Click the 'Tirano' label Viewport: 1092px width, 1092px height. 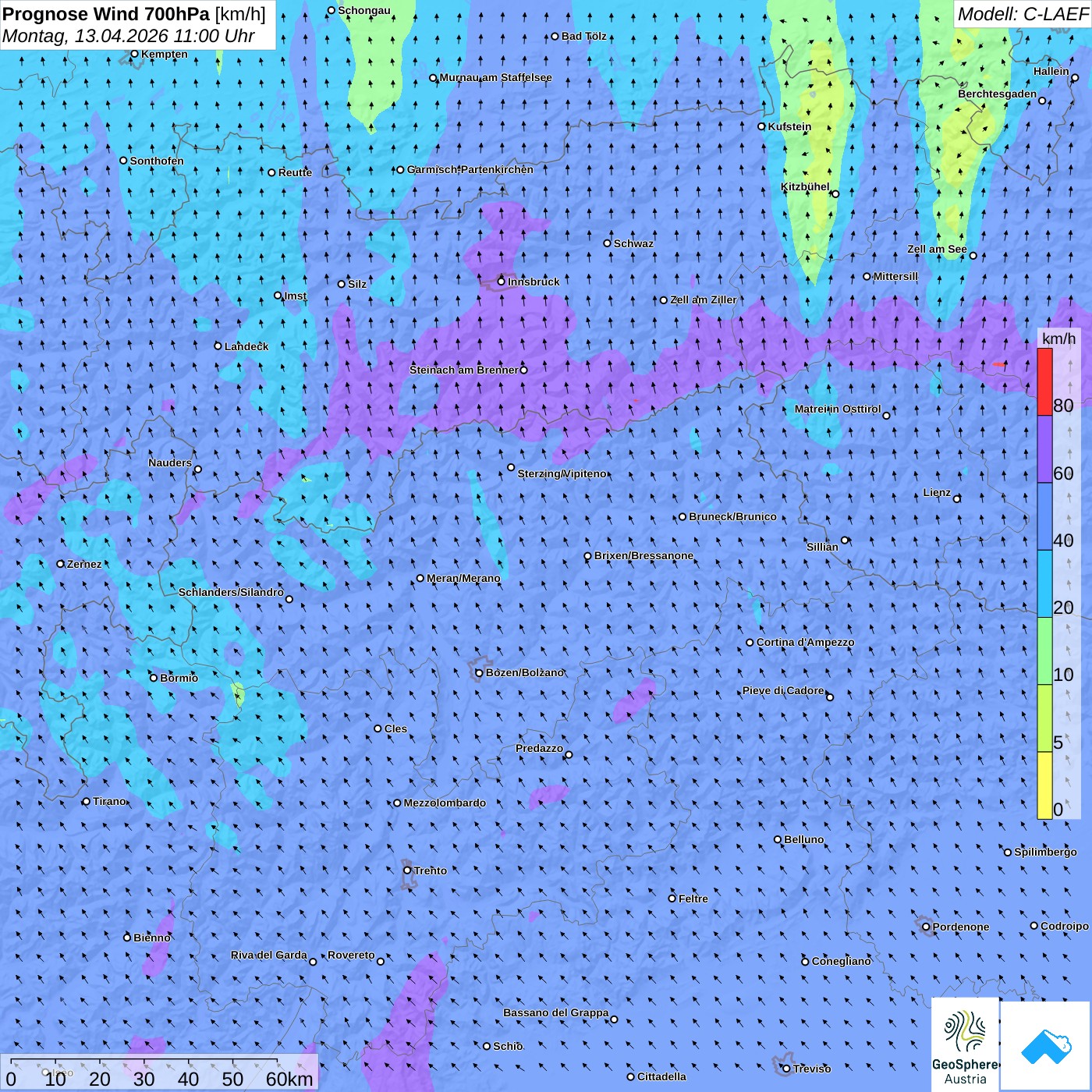(109, 801)
